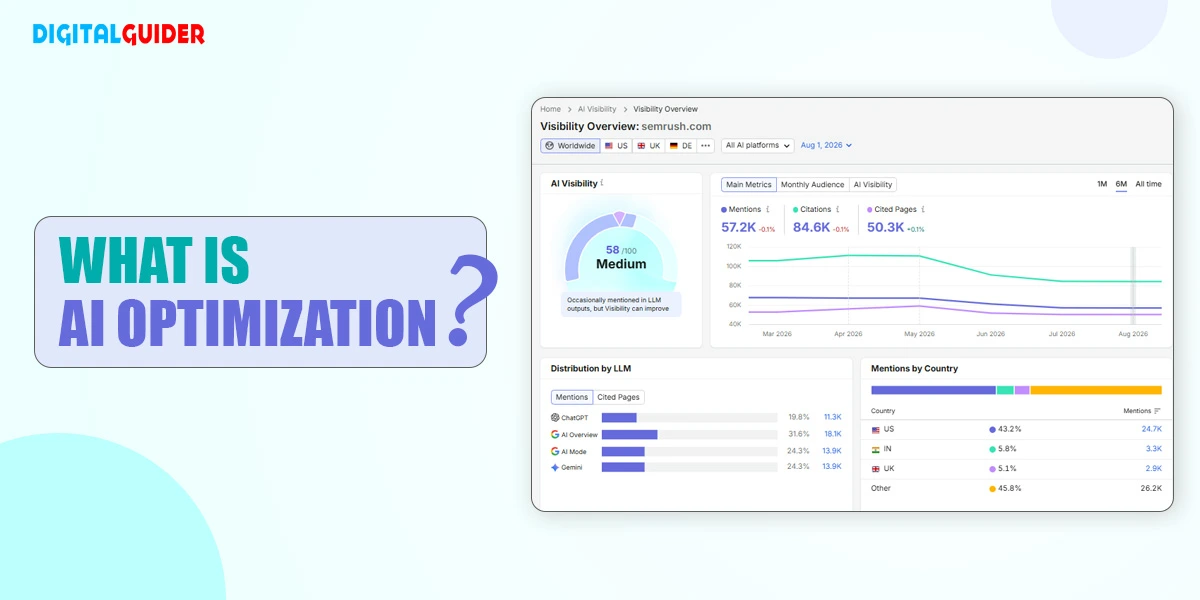Click info icon next to Cited Pages metric

[923, 210]
